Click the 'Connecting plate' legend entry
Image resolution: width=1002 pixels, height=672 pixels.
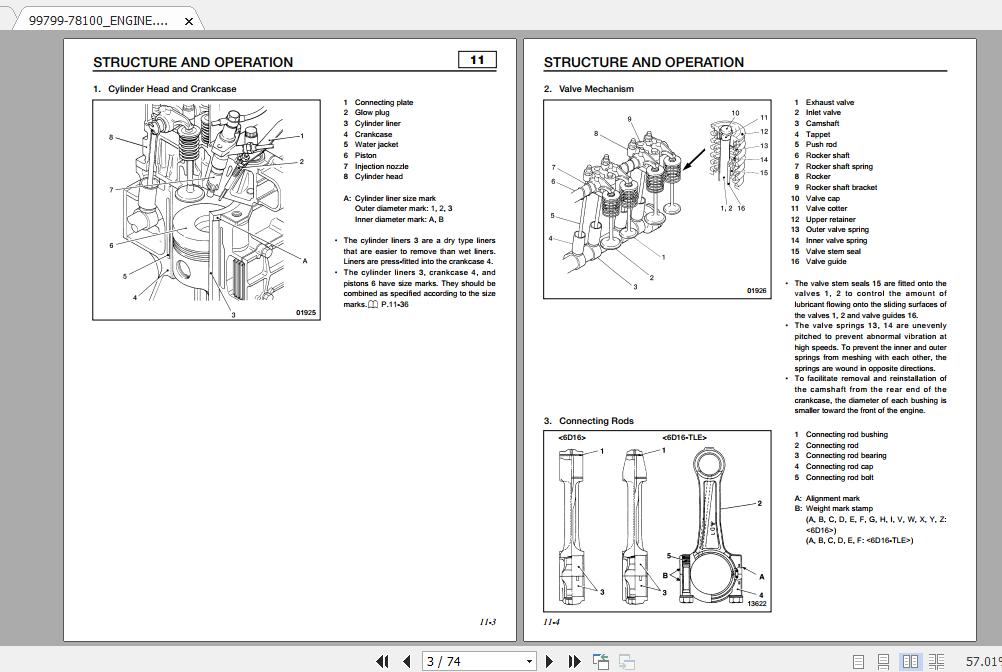coord(383,102)
